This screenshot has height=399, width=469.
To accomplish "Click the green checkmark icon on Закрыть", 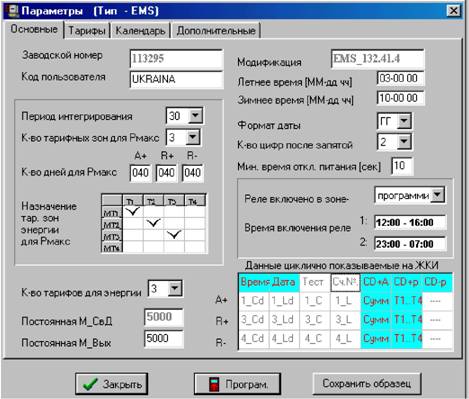I will [90, 384].
